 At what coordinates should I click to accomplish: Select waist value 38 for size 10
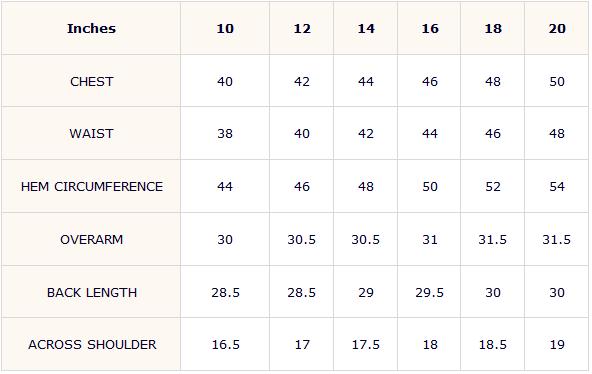[225, 134]
